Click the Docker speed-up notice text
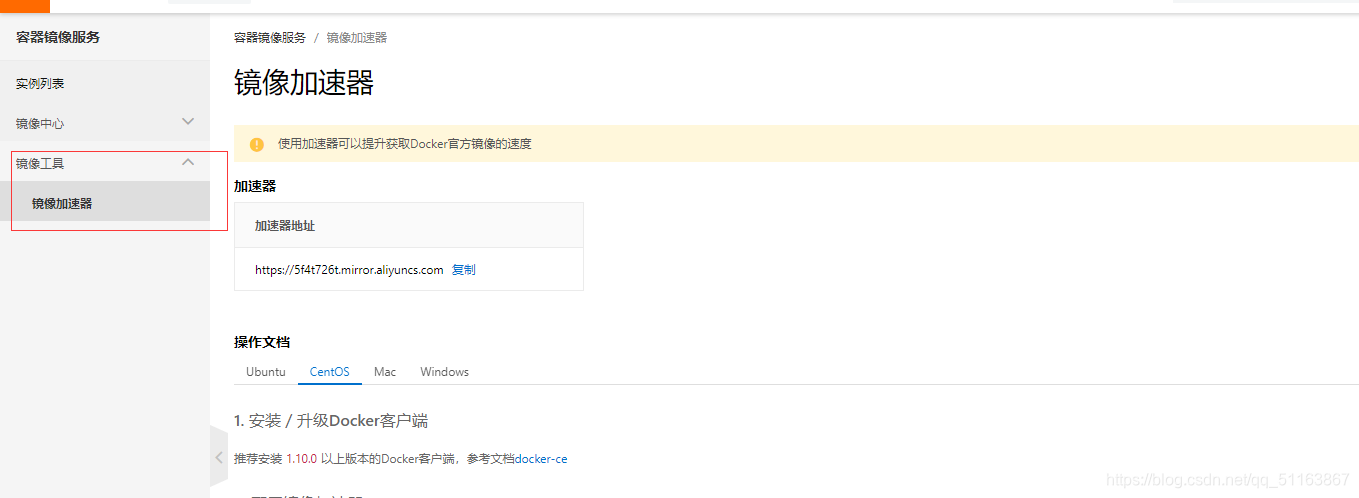Viewport: 1359px width, 498px height. [x=405, y=144]
